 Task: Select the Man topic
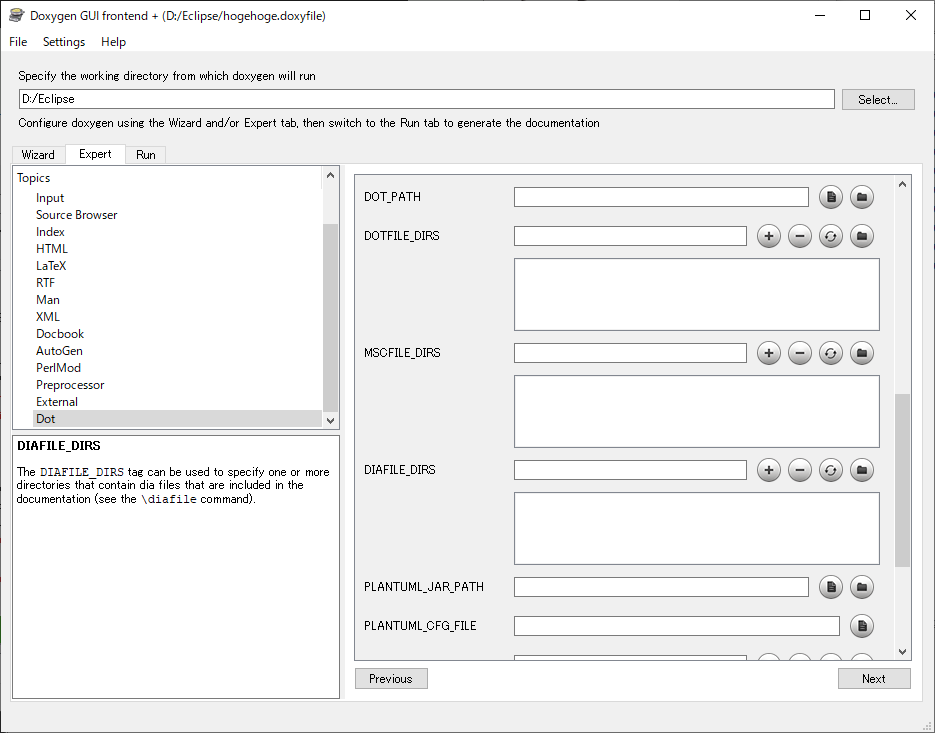(48, 300)
